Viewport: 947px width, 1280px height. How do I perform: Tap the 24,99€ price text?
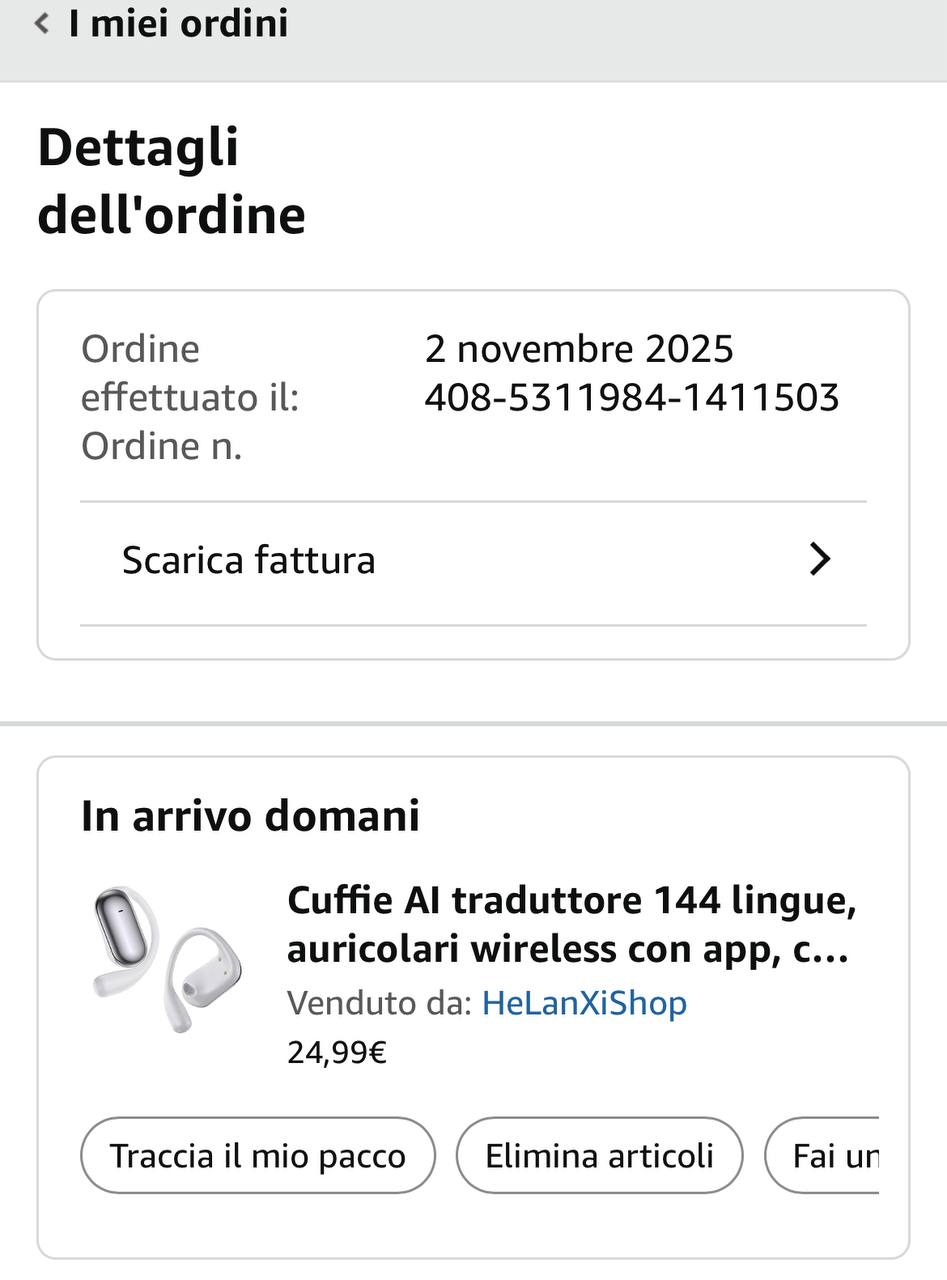click(337, 1052)
